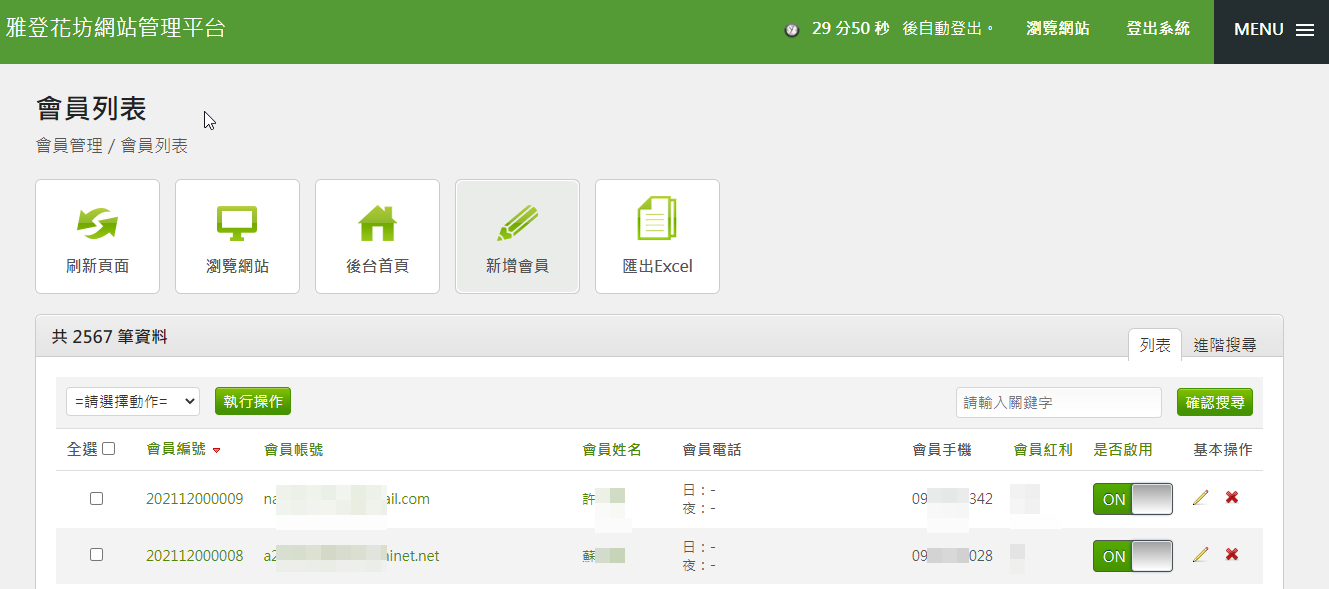Click the hamburger MENU icon
This screenshot has height=589, width=1329.
pyautogui.click(x=1304, y=30)
